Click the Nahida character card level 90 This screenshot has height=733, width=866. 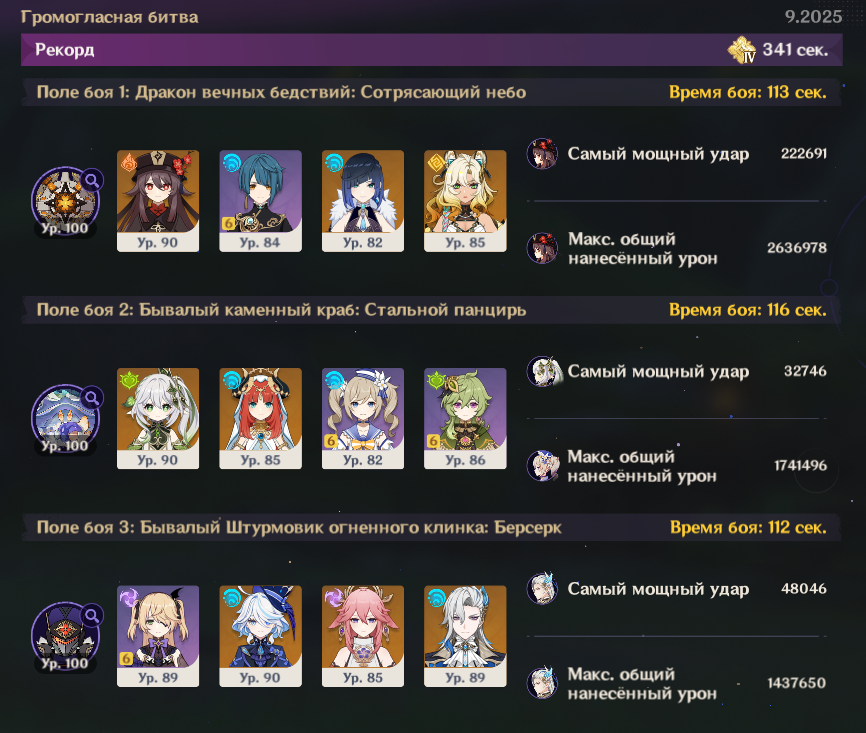pos(158,419)
